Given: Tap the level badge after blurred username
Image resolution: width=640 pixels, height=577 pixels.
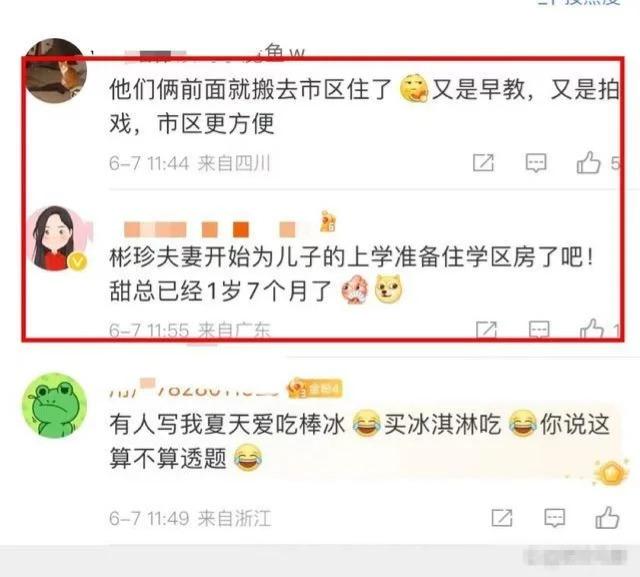Looking at the screenshot, I should coord(328,222).
